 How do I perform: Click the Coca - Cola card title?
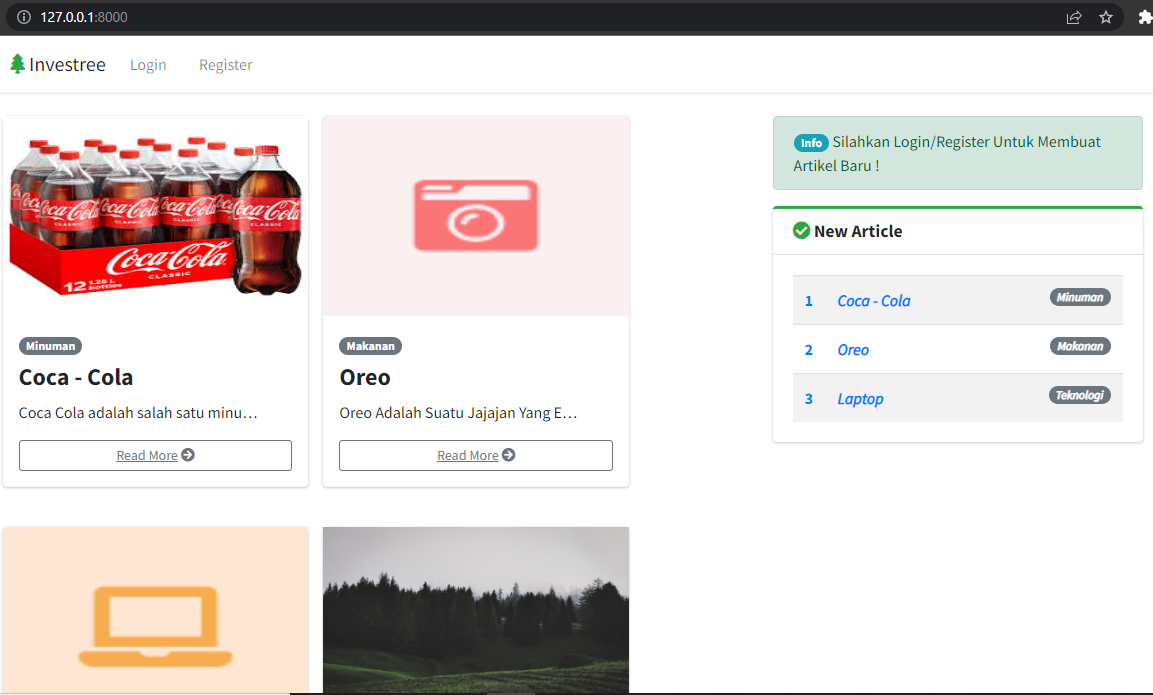click(76, 377)
